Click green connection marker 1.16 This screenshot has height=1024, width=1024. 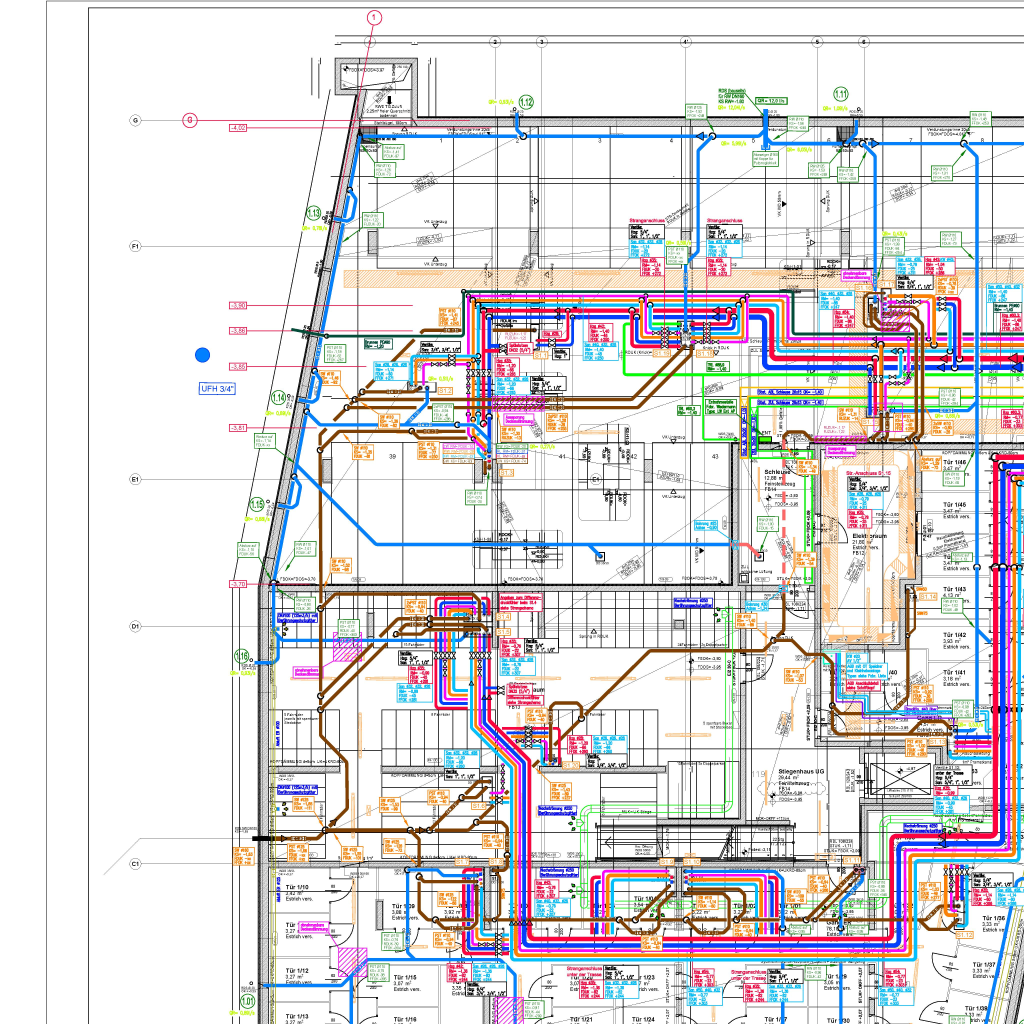click(x=241, y=656)
